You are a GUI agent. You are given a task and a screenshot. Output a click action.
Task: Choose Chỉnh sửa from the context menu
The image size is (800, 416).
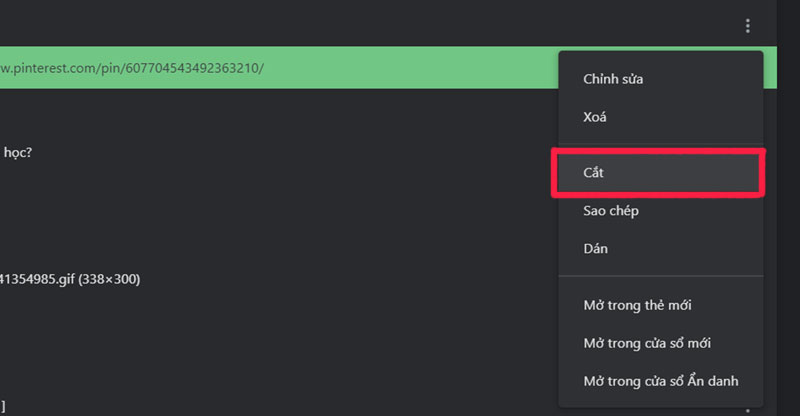click(612, 79)
